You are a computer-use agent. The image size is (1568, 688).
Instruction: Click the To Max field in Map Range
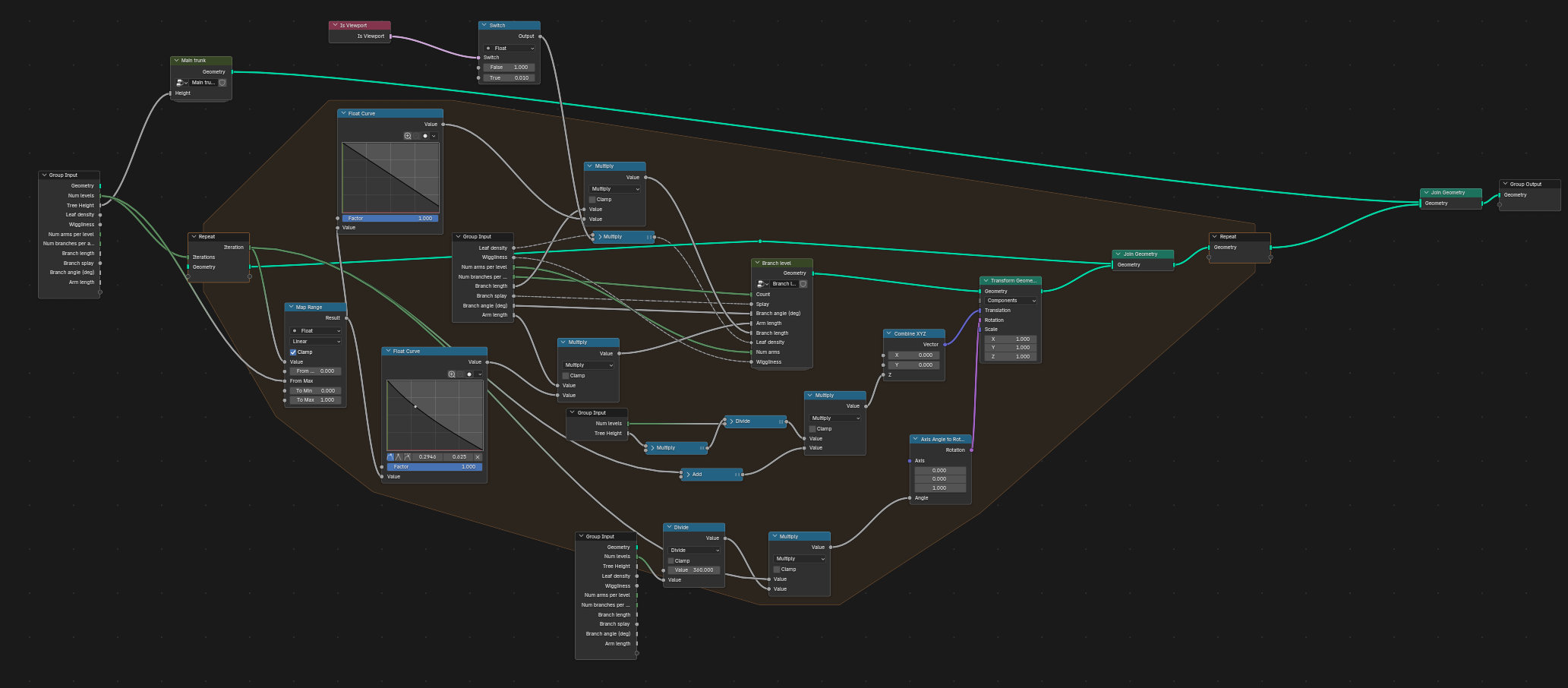click(316, 400)
